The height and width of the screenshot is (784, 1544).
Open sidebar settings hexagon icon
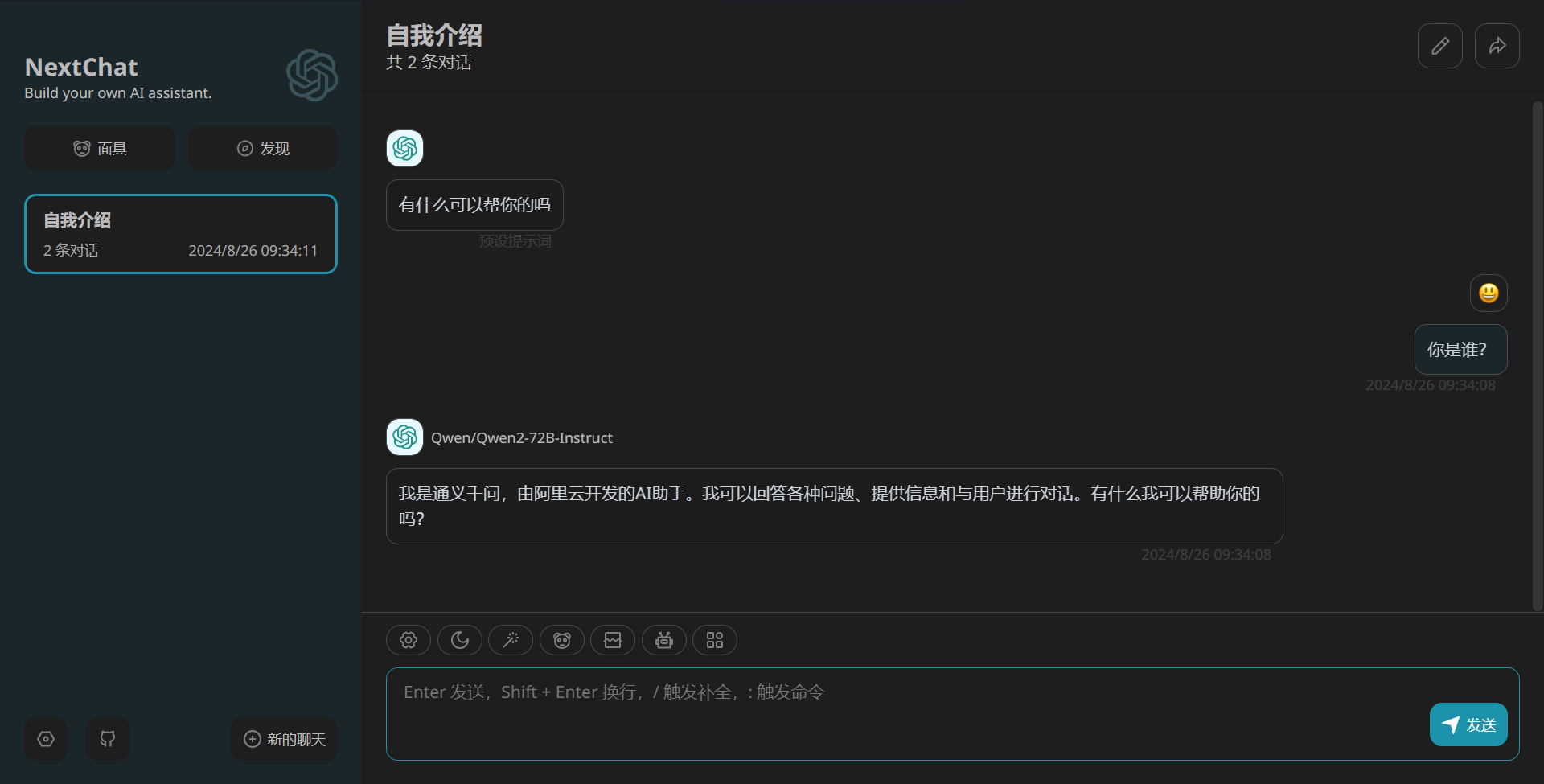tap(46, 739)
